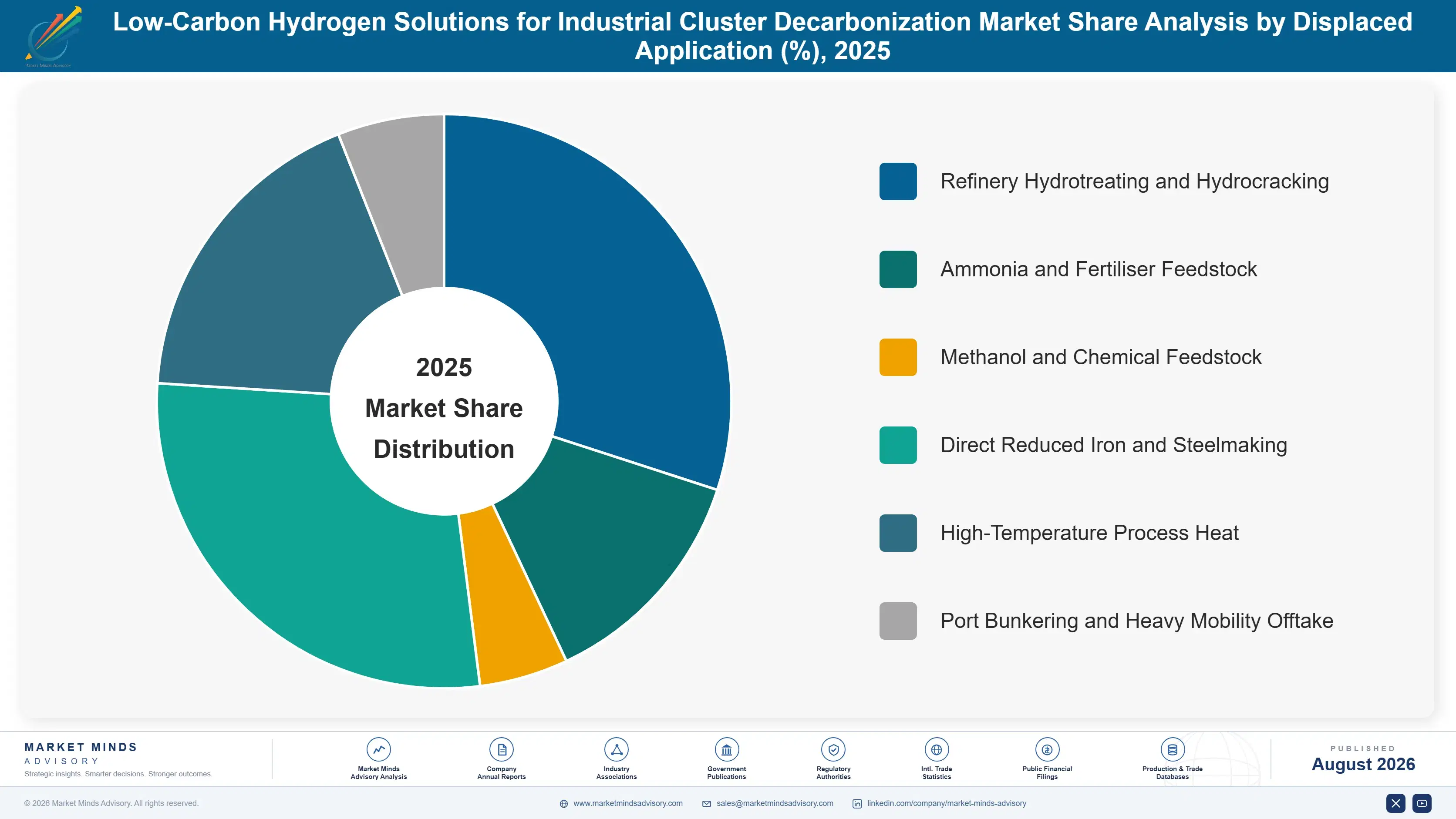1456x819 pixels.
Task: Click the copyright notice text
Action: tap(111, 803)
